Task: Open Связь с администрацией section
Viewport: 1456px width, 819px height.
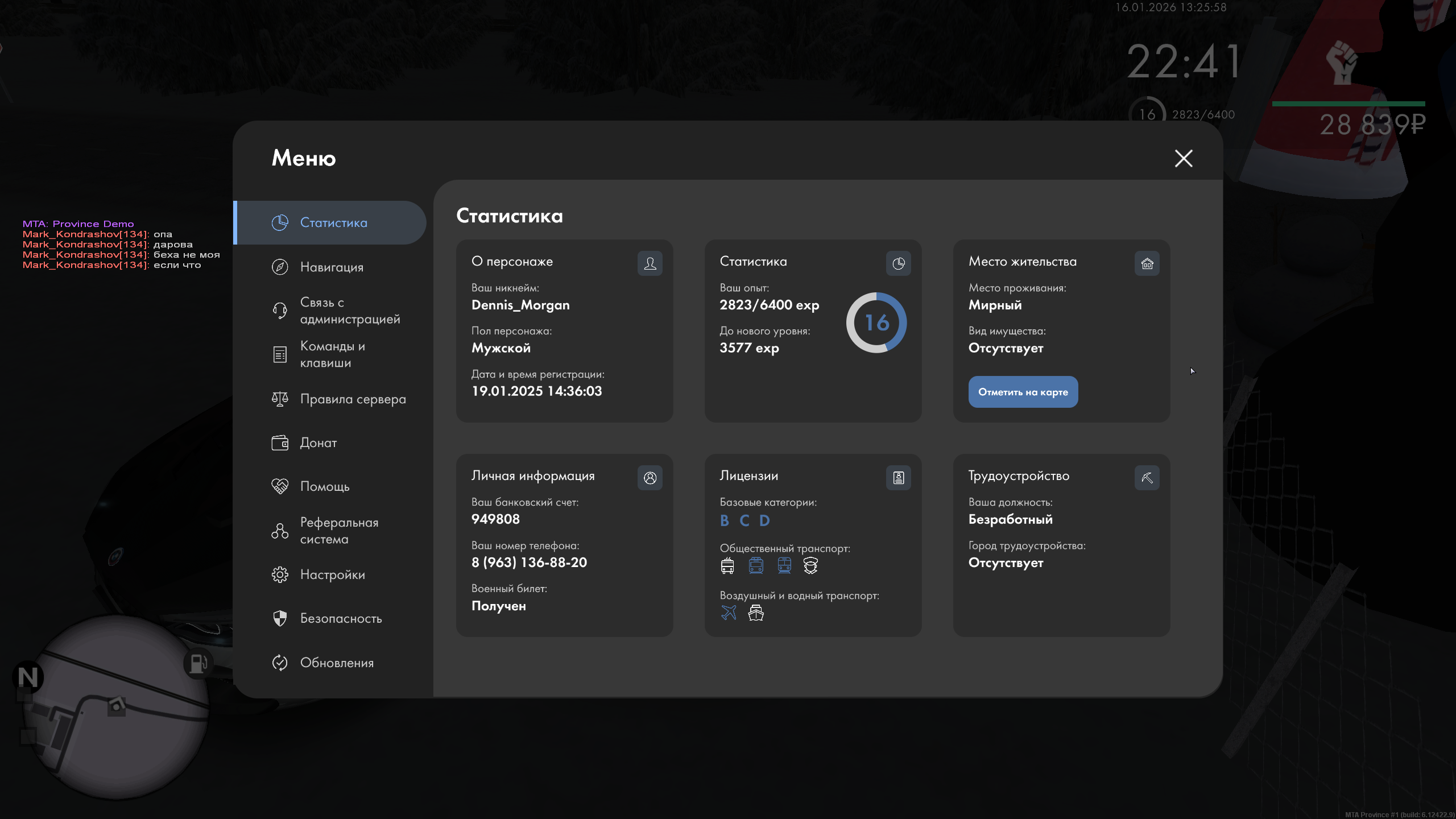Action: 349,311
